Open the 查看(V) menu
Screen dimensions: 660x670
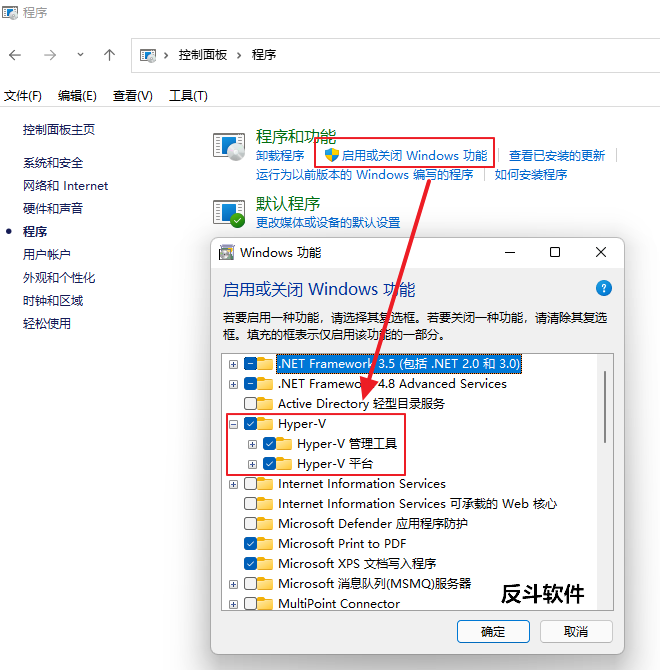pyautogui.click(x=132, y=96)
